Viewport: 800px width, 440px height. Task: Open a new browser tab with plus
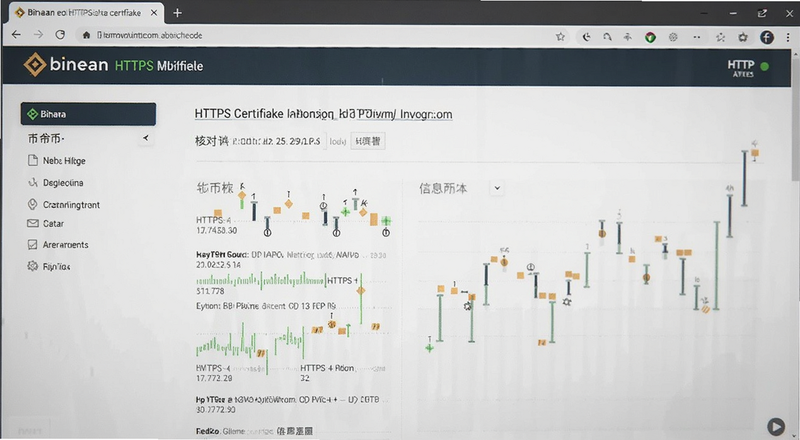click(x=177, y=13)
